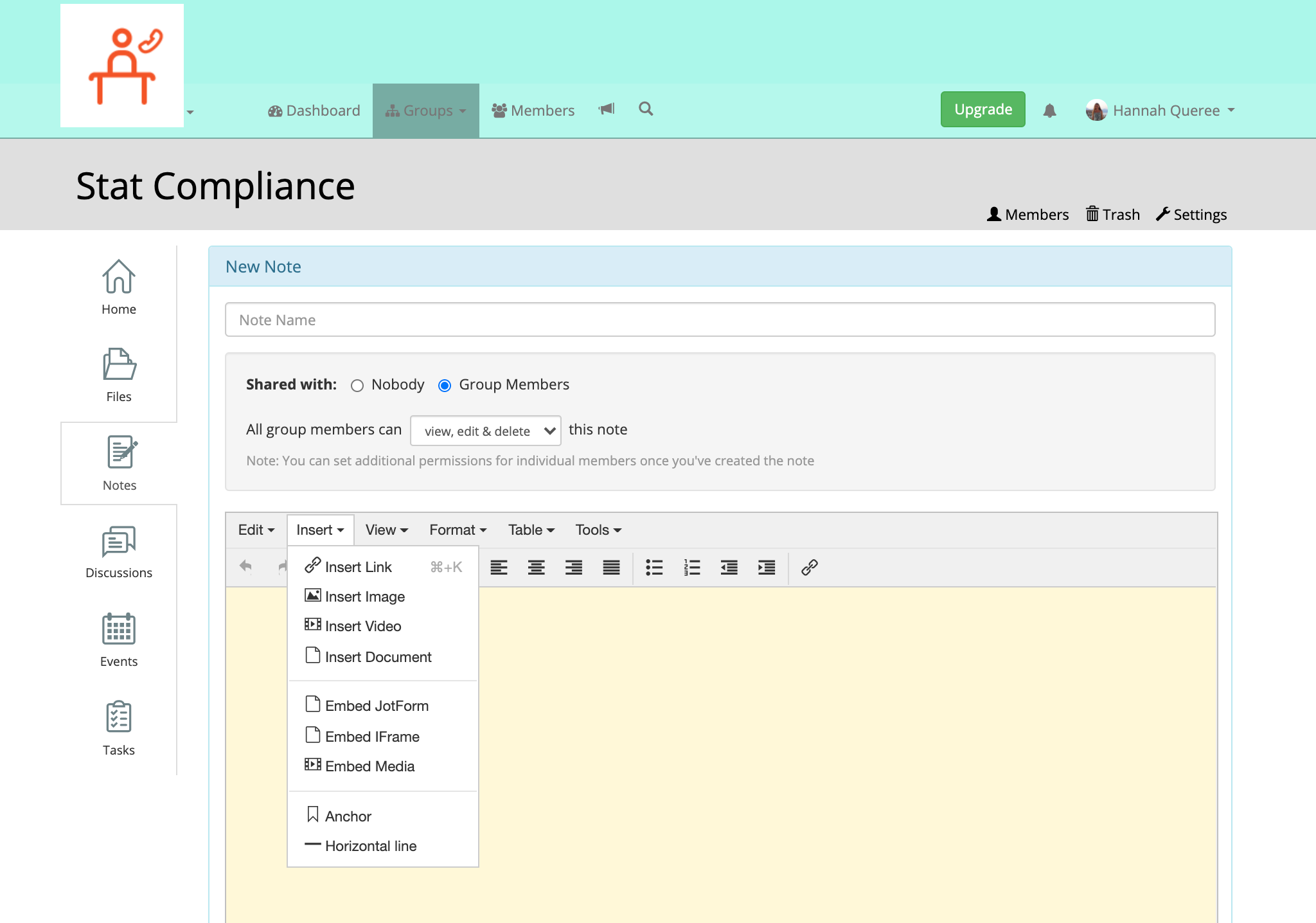Justify text in the editor
Image resolution: width=1316 pixels, height=923 pixels.
611,567
